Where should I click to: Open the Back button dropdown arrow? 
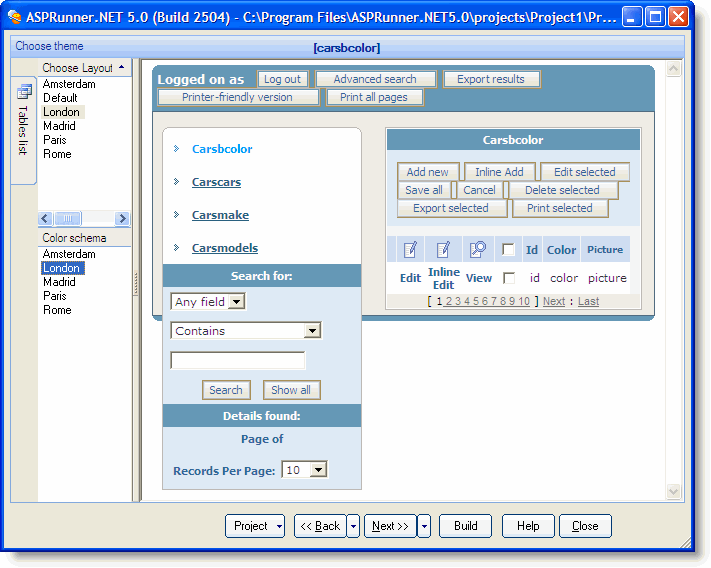(353, 526)
